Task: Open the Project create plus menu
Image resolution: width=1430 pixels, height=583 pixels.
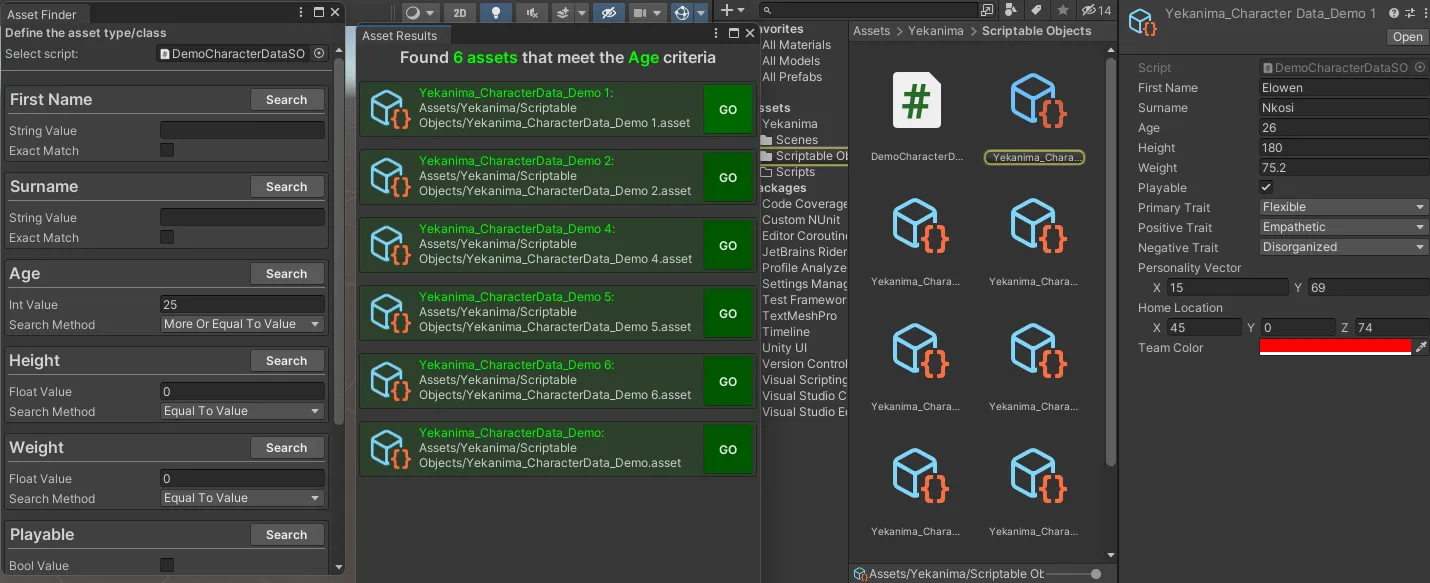Action: point(732,11)
